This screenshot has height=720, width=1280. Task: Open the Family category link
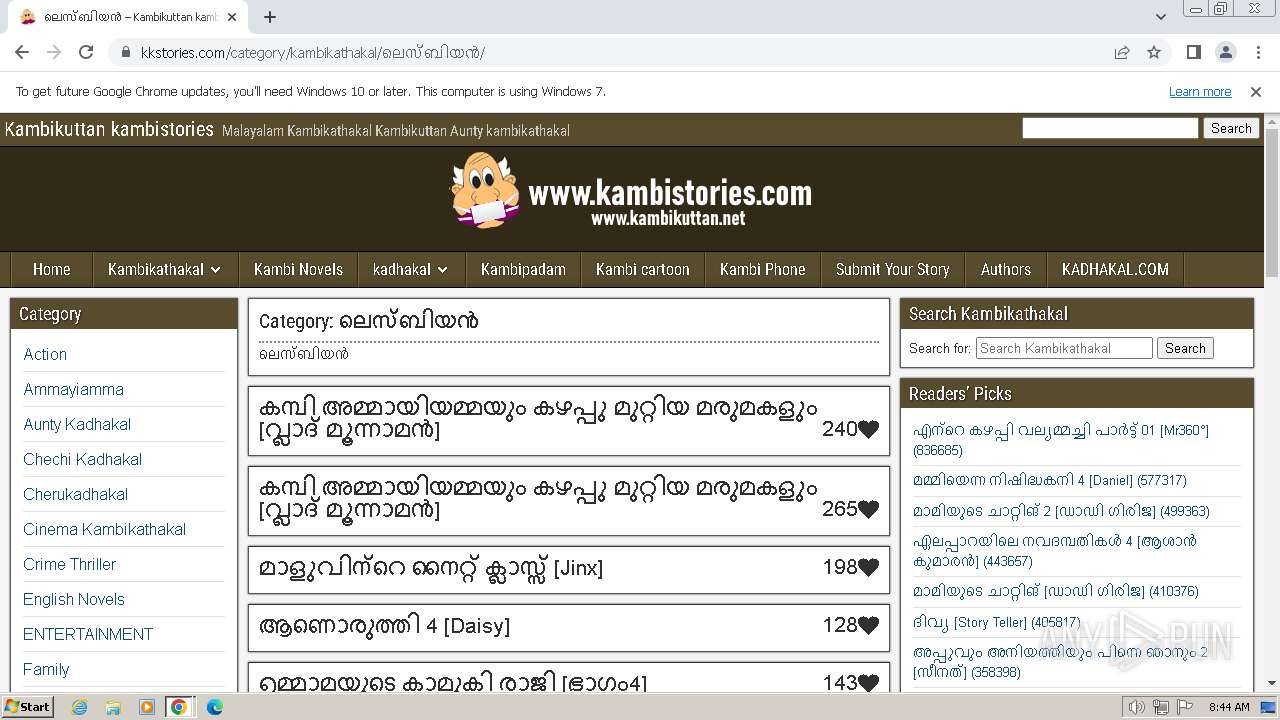46,669
